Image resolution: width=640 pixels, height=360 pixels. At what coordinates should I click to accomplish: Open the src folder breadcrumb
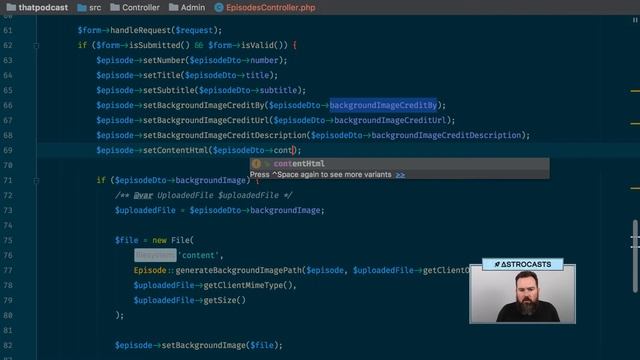coord(95,7)
